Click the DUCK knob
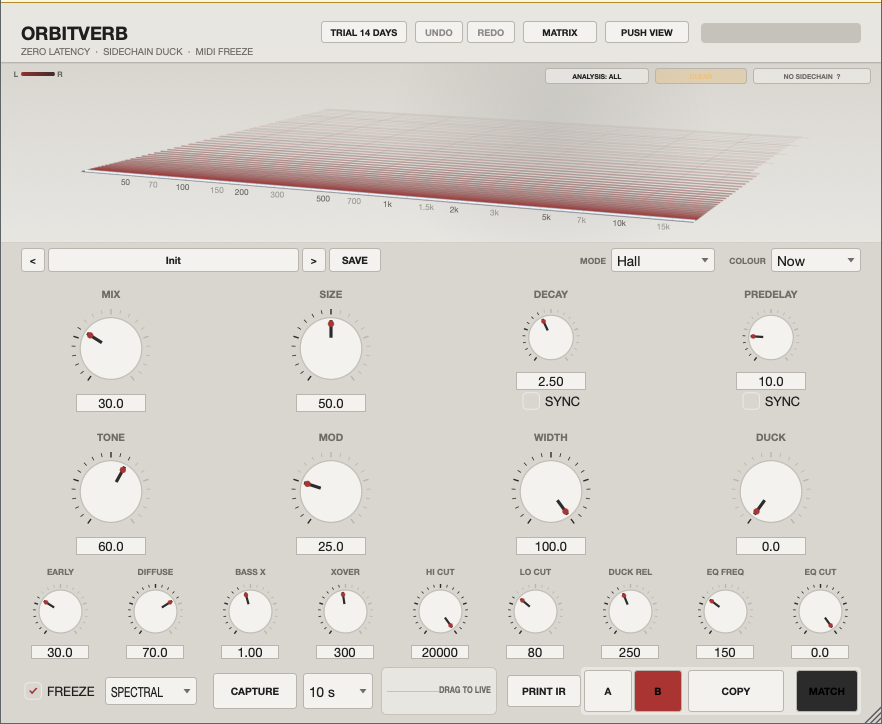This screenshot has width=882, height=724. pyautogui.click(x=771, y=491)
